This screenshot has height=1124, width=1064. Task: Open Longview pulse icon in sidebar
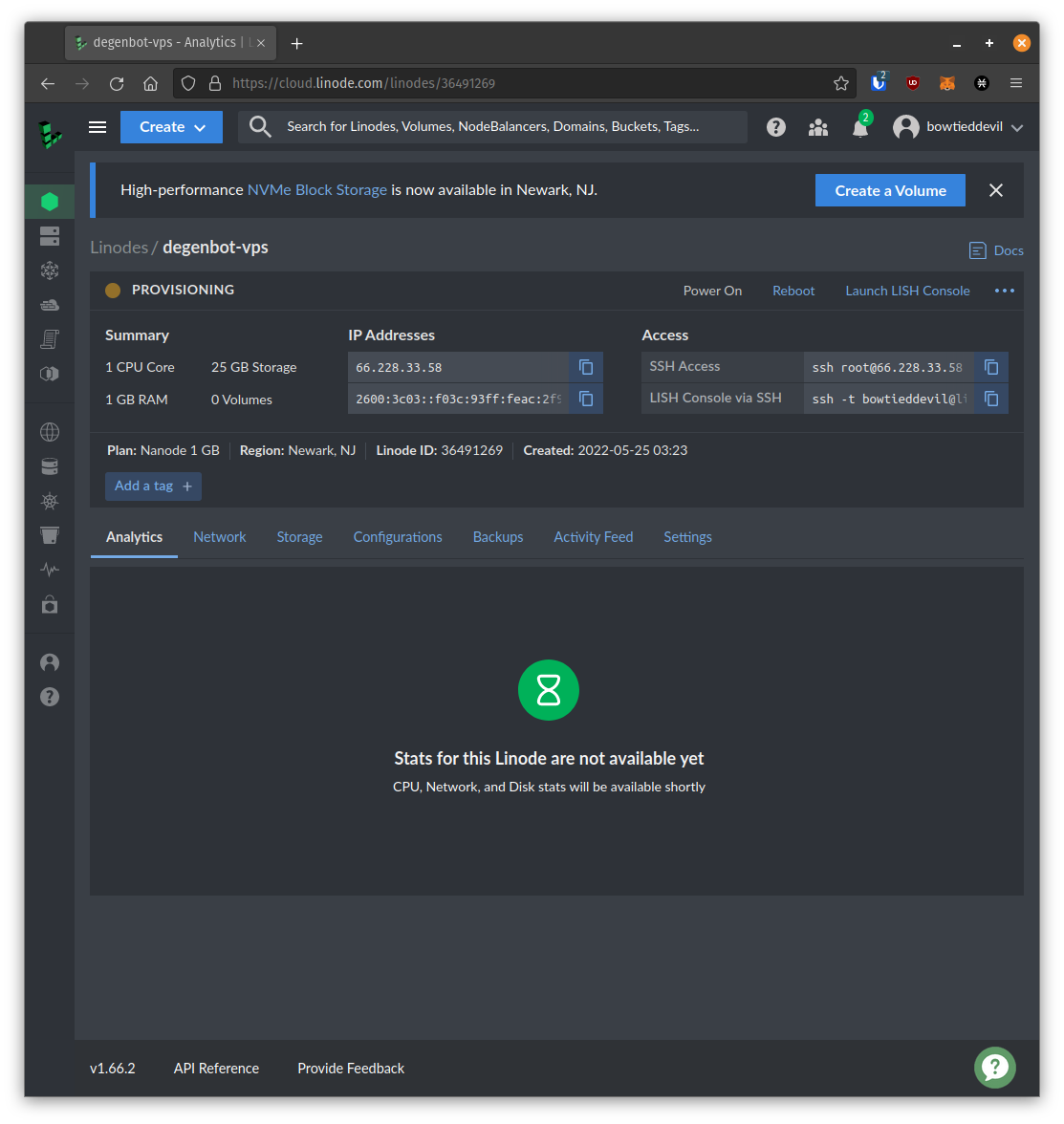pos(50,570)
